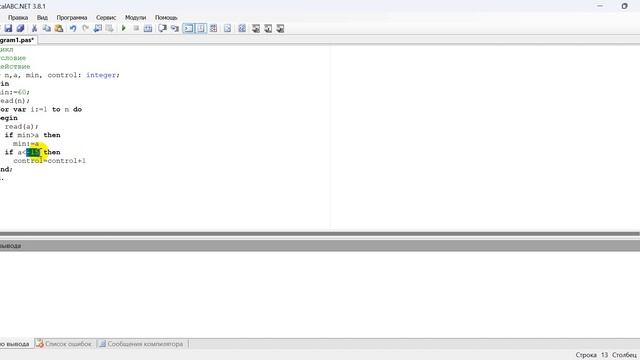The width and height of the screenshot is (640, 360).
Task: Click the 'if min>a then' code line
Action: click(33, 135)
